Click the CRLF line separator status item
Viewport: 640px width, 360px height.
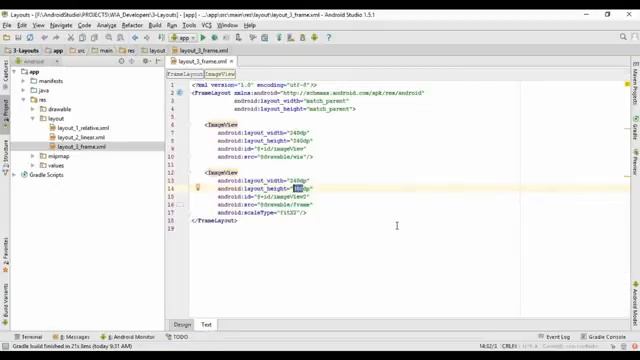pos(509,346)
